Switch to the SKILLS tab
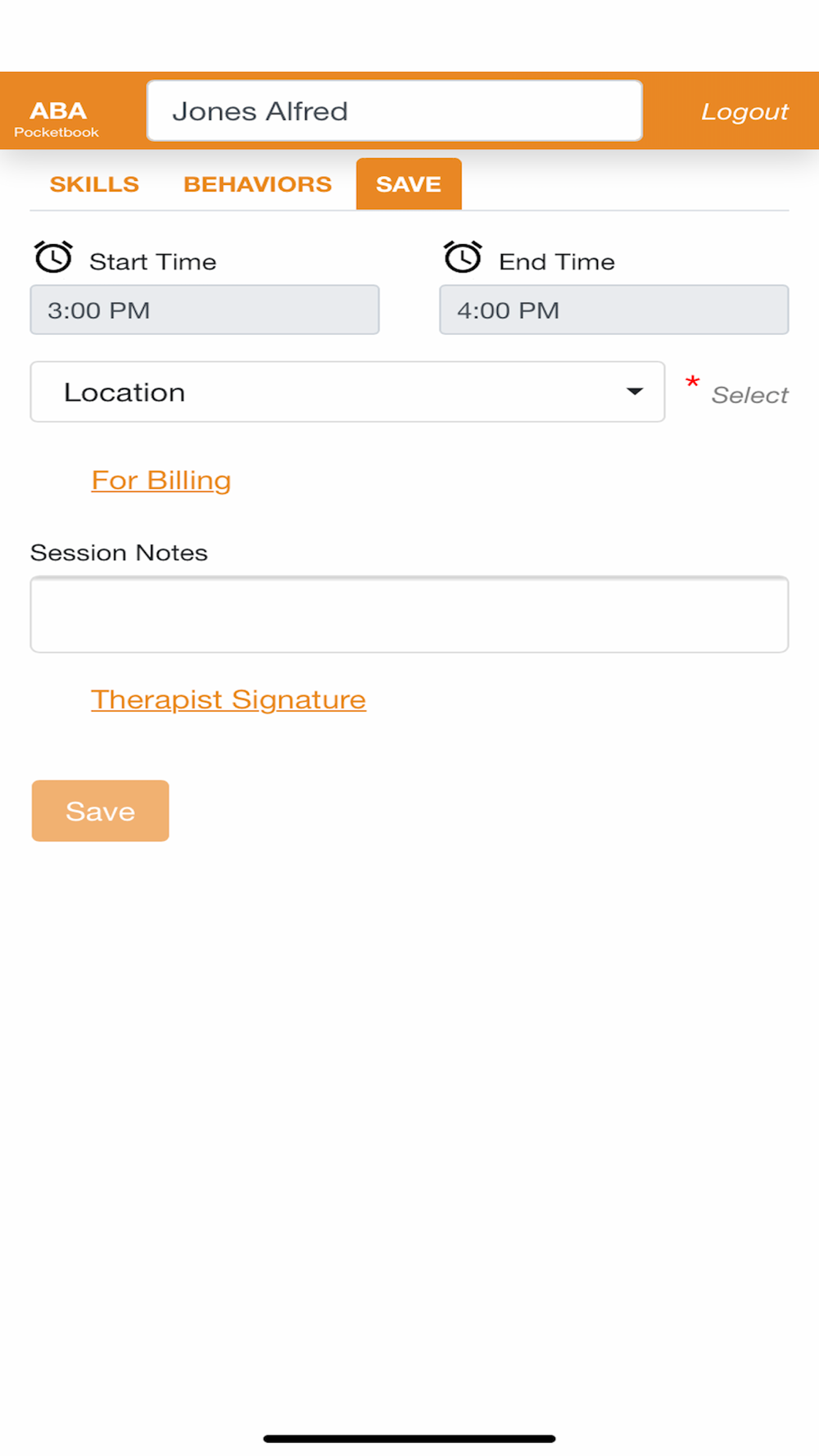819x1456 pixels. coord(94,184)
